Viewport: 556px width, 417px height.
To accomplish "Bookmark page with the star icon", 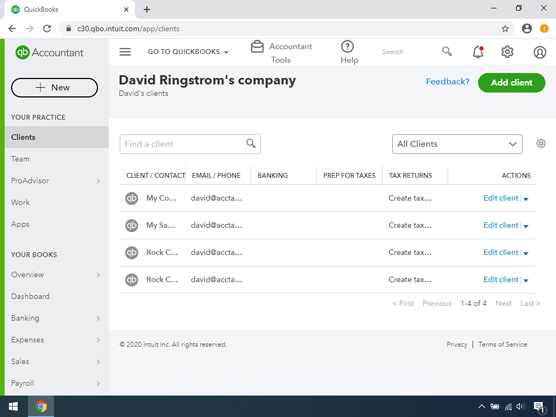I will coord(505,29).
